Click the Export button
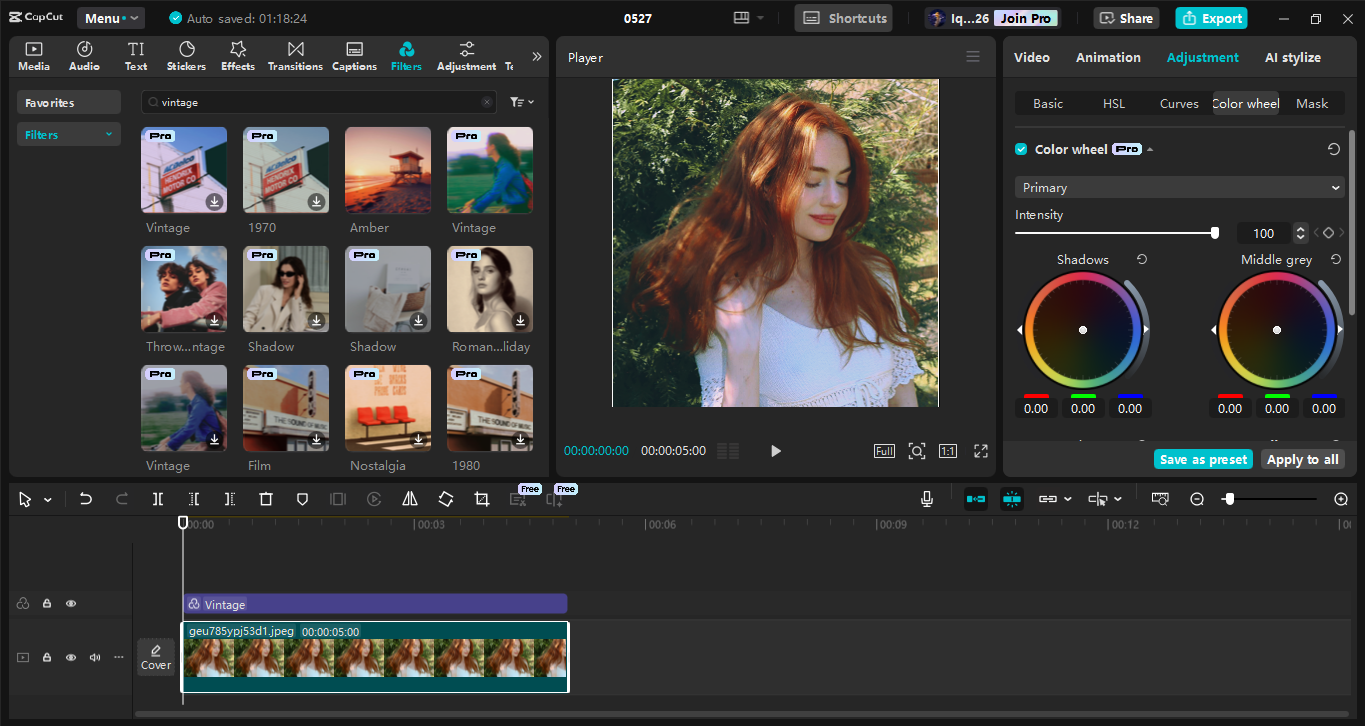 (1211, 17)
